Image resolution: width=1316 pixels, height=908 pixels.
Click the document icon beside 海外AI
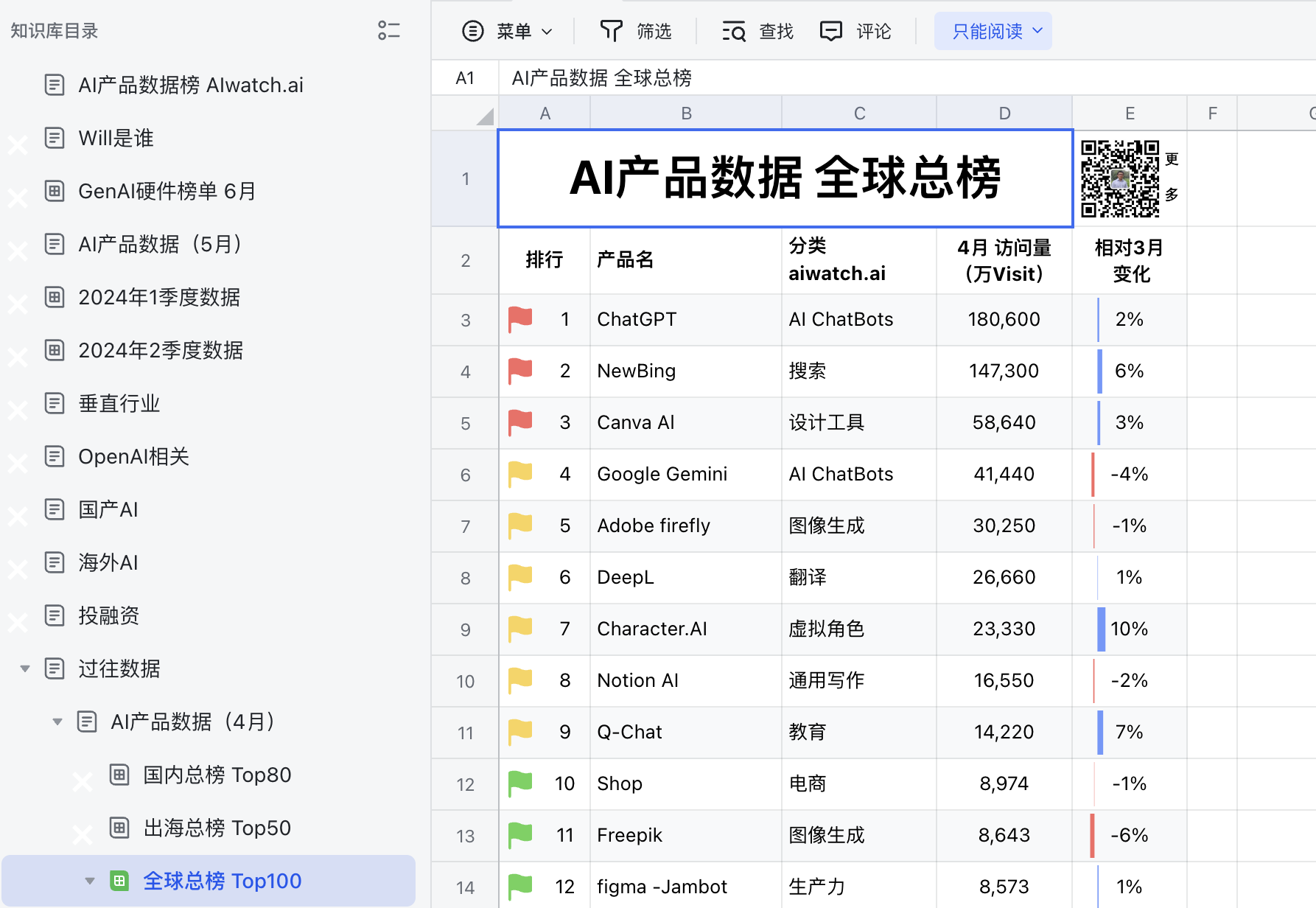click(x=55, y=562)
